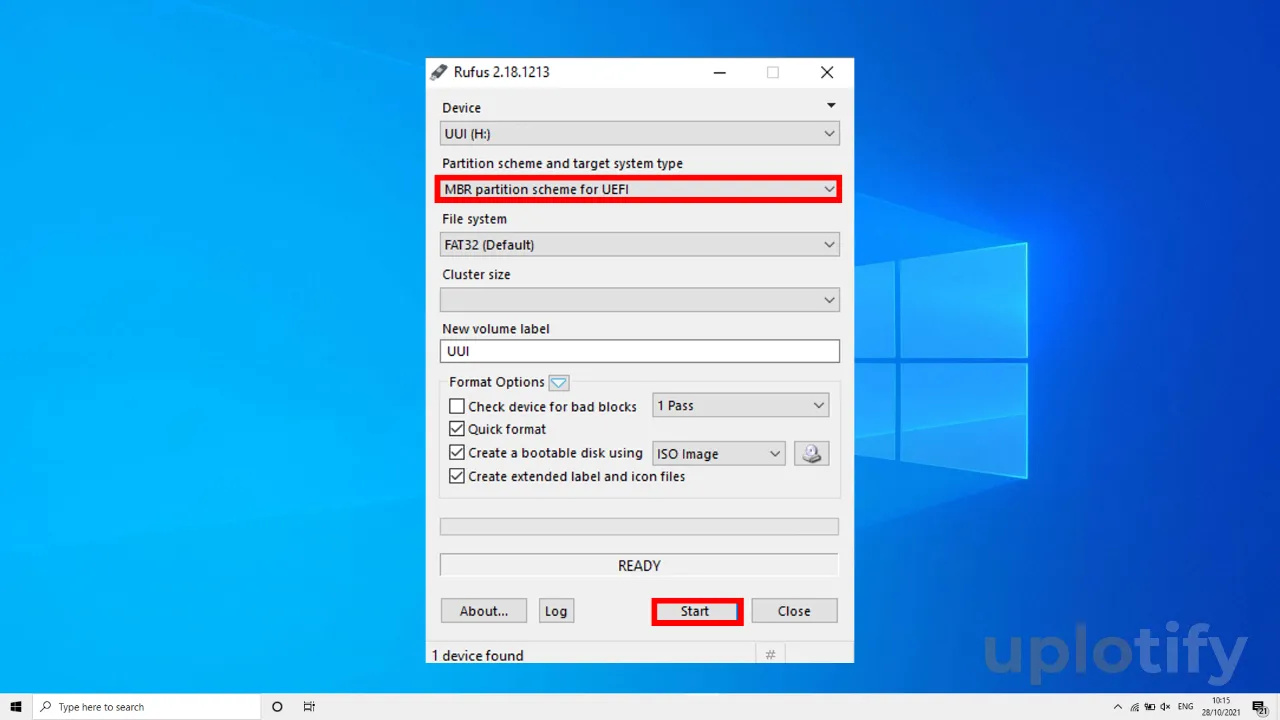Click the 'Partition scheme and target system type' label
This screenshot has height=720, width=1280.
tap(563, 163)
